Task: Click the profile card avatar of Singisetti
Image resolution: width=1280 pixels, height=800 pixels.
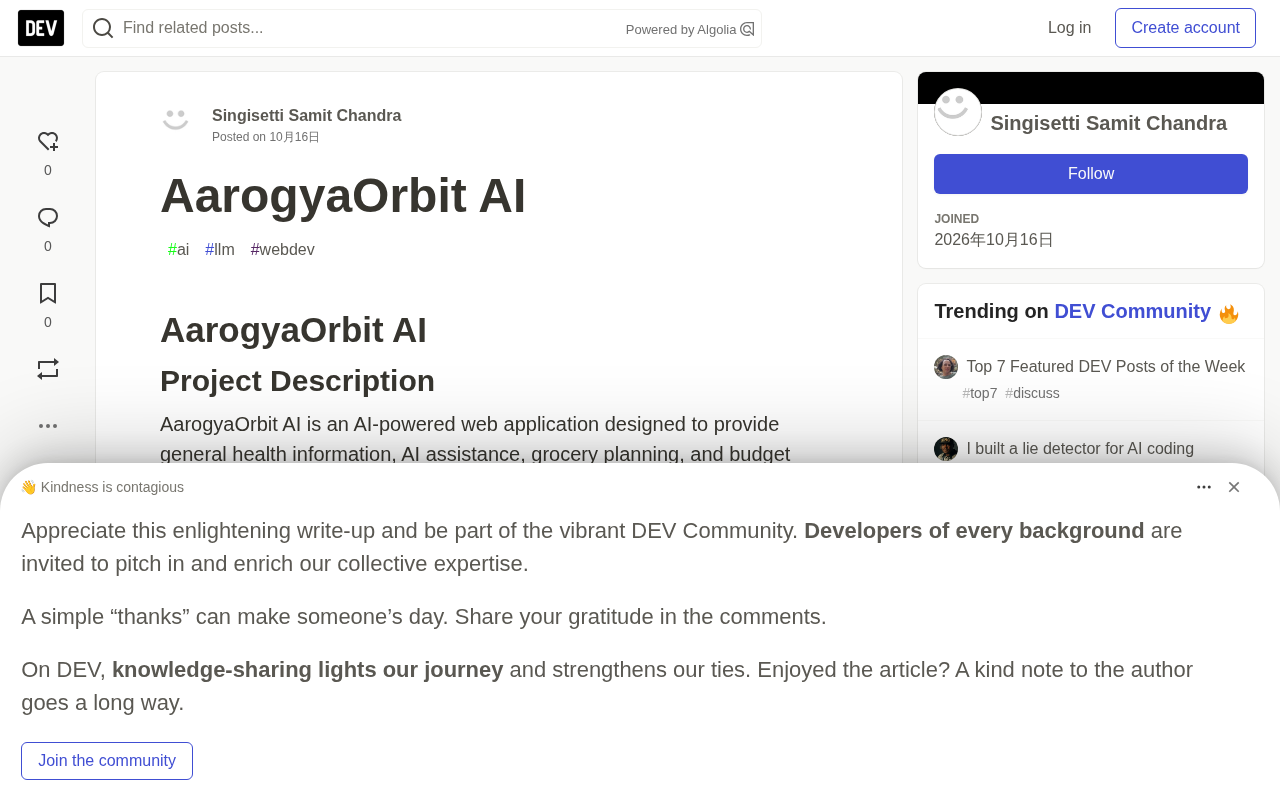Action: tap(958, 112)
